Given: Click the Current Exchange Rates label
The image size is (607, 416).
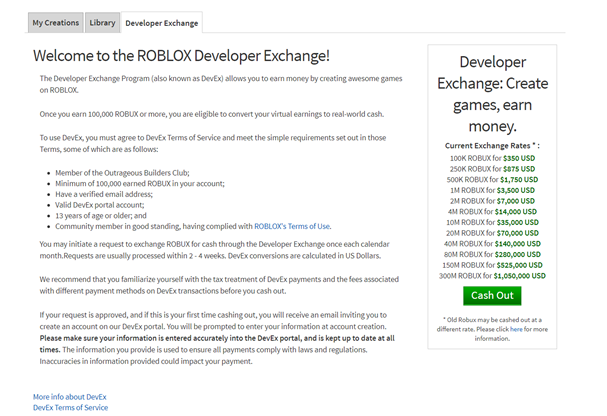Looking at the screenshot, I should click(x=491, y=146).
